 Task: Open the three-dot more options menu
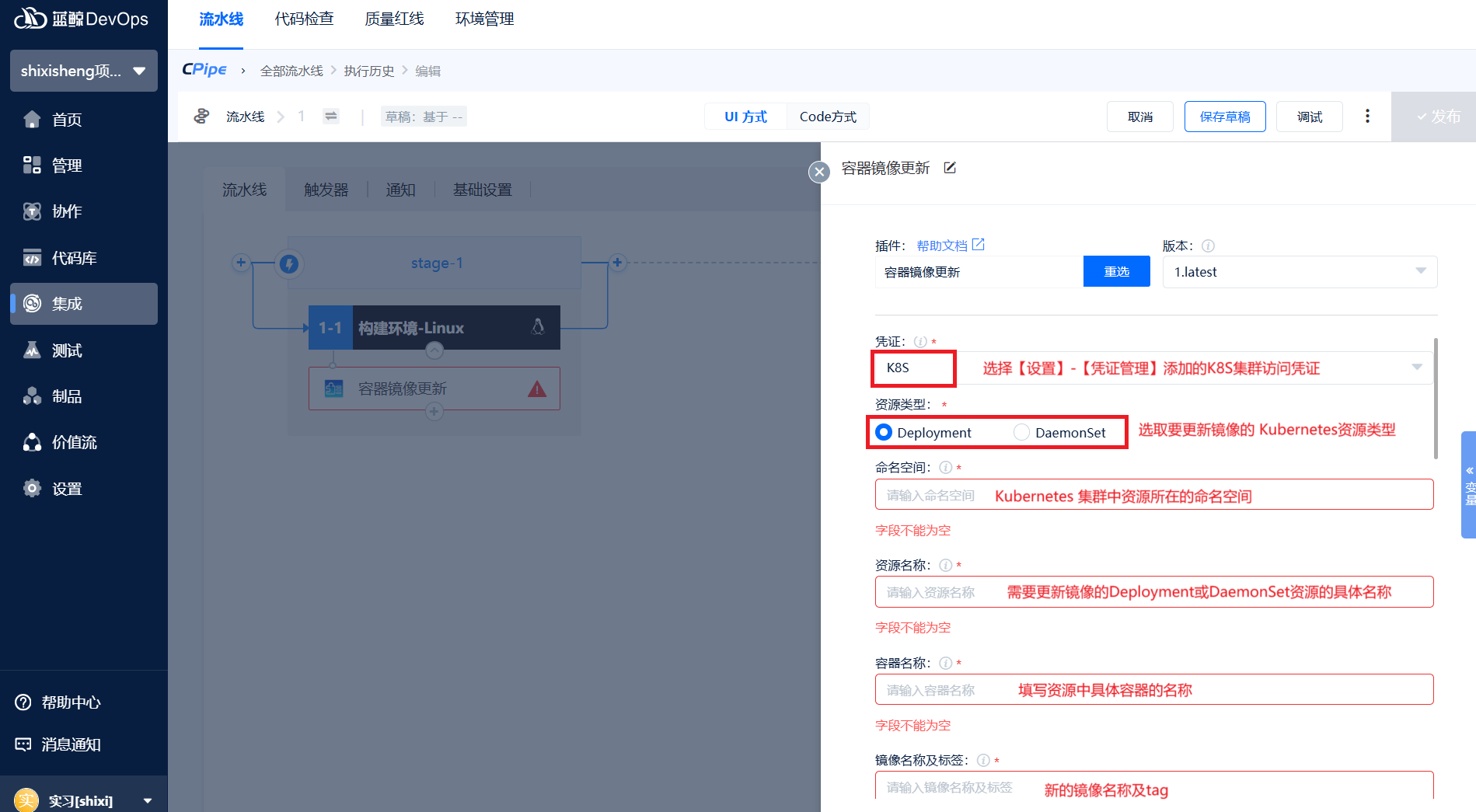[1367, 117]
